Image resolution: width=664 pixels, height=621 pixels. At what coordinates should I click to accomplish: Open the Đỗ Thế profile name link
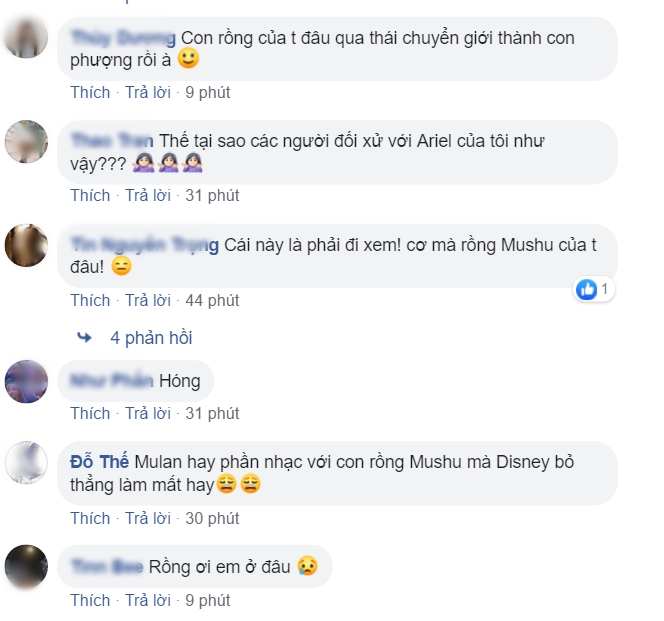(99, 461)
